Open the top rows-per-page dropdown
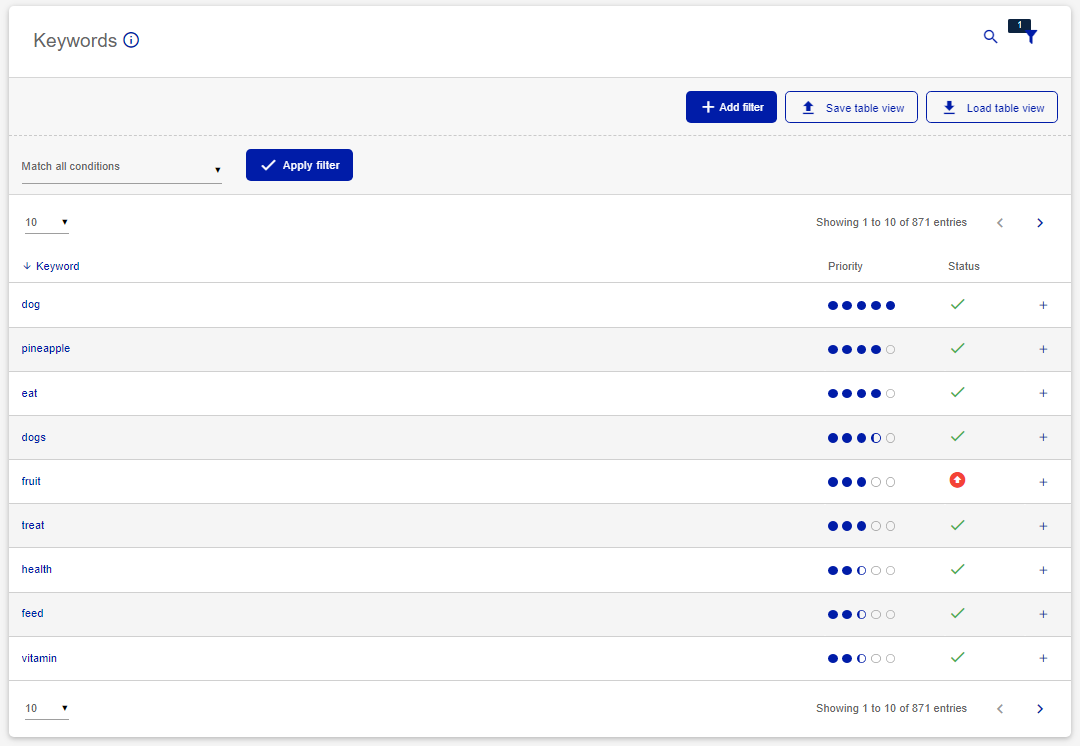The image size is (1080, 746). pyautogui.click(x=46, y=222)
